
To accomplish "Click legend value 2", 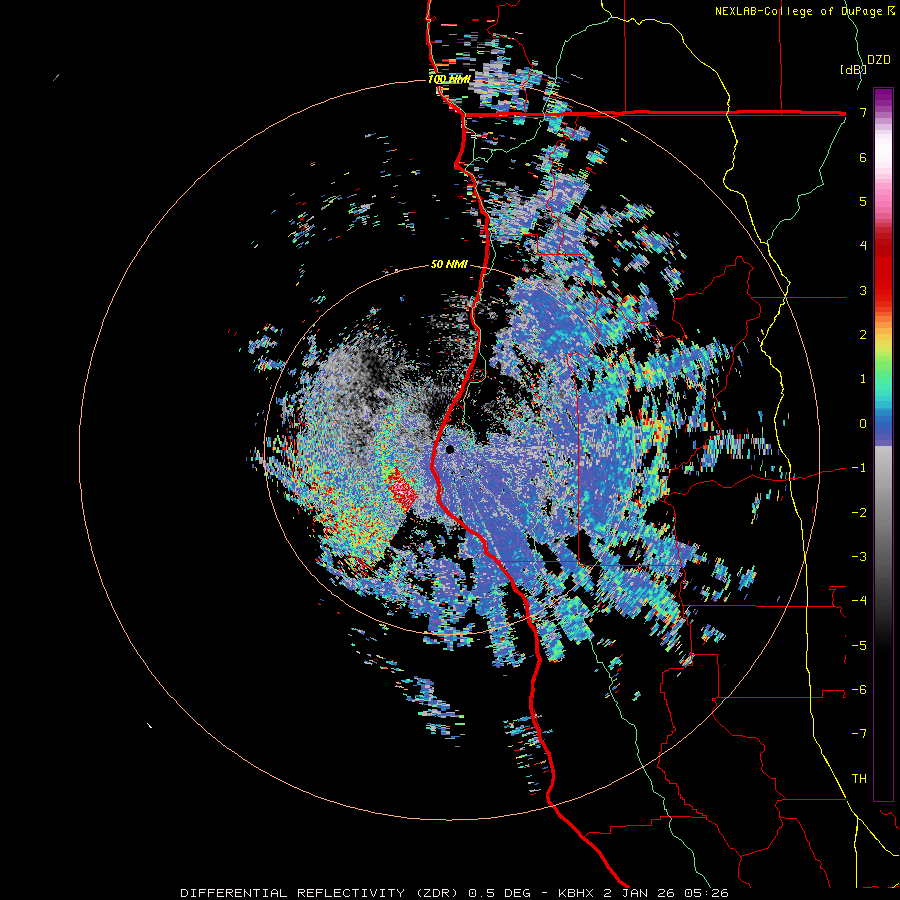I will click(x=863, y=335).
